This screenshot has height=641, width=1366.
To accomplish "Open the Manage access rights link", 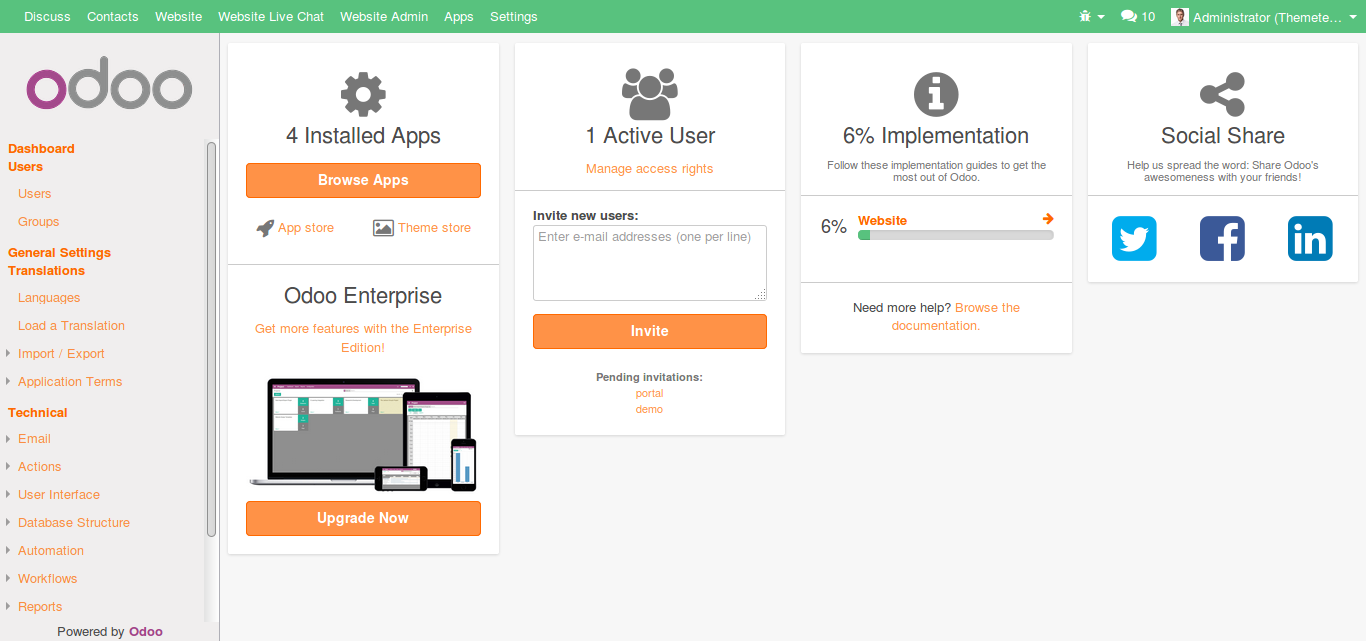I will click(x=649, y=168).
